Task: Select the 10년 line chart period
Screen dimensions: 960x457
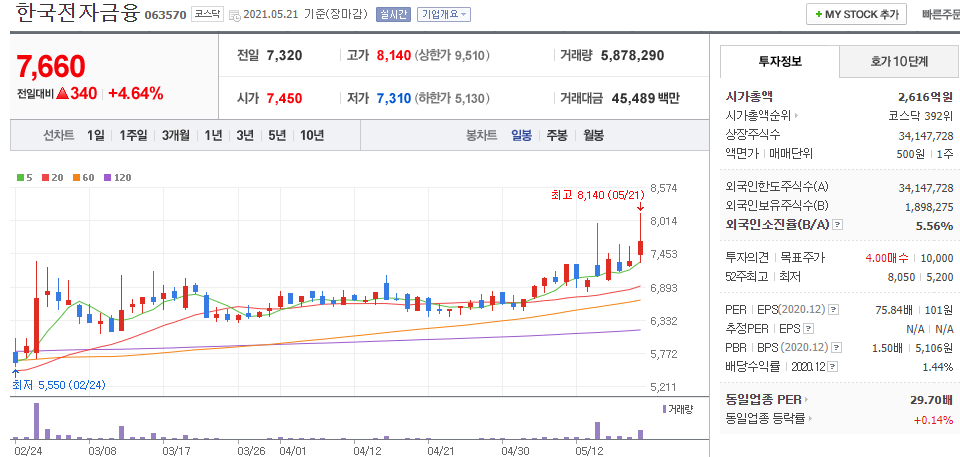Action: pyautogui.click(x=312, y=135)
